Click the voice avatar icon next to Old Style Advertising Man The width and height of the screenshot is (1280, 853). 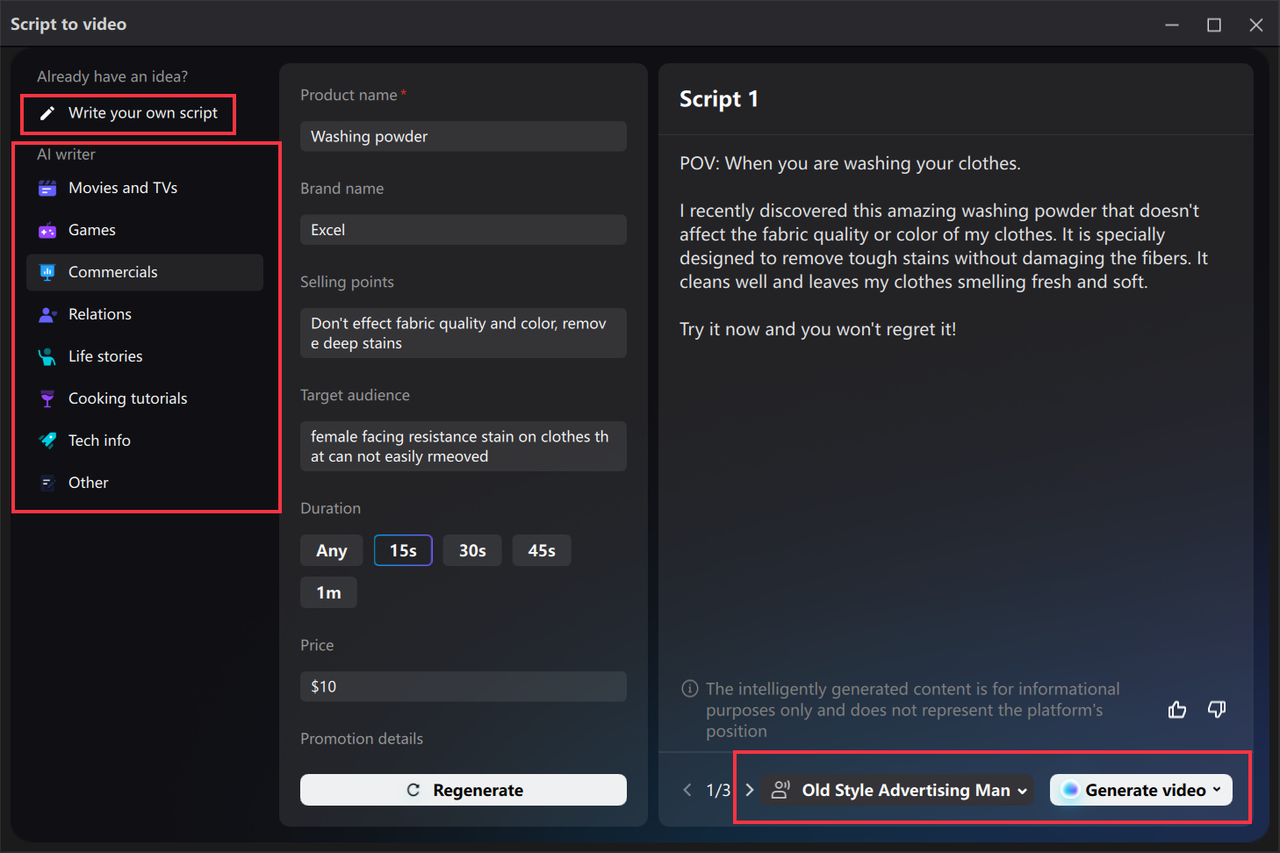(x=780, y=789)
